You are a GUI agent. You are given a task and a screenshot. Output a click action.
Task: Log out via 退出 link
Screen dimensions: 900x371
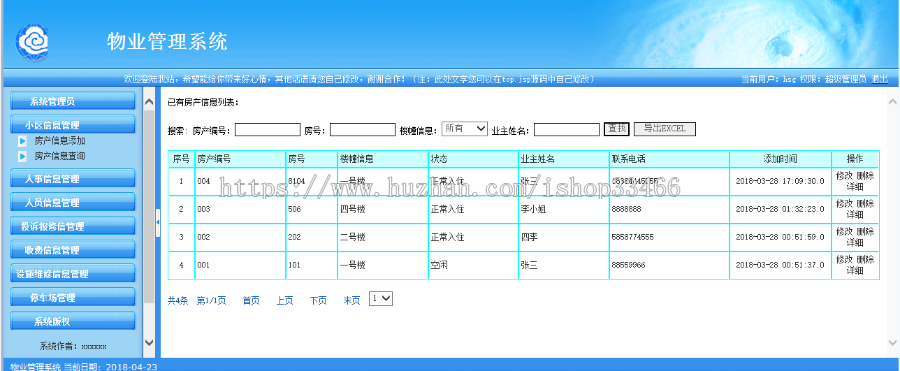(x=879, y=79)
